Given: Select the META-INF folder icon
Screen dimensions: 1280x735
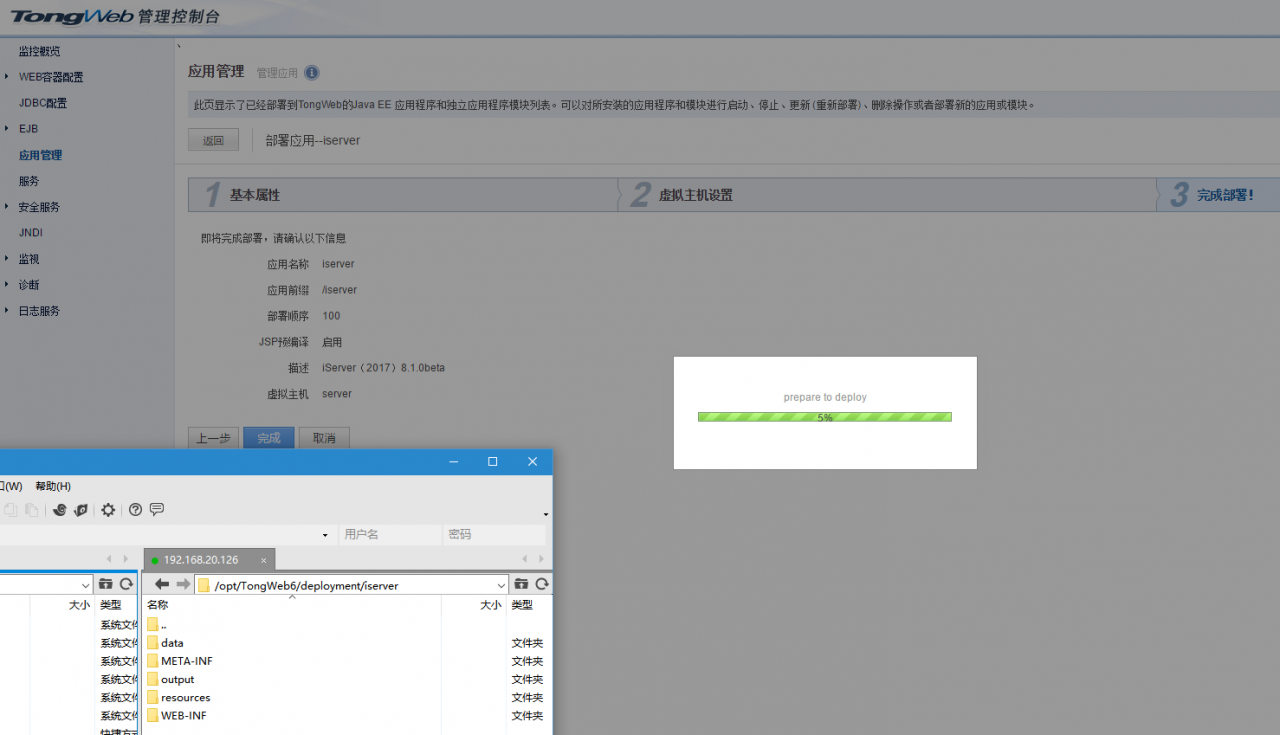Looking at the screenshot, I should click(x=153, y=661).
